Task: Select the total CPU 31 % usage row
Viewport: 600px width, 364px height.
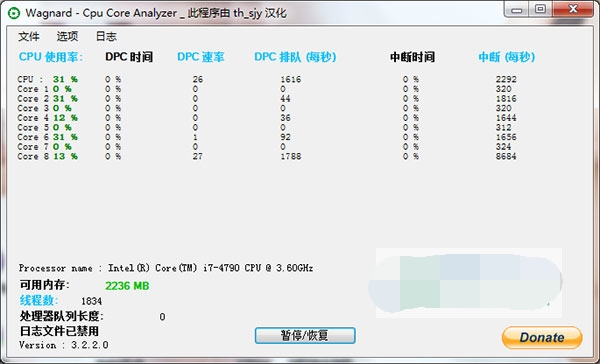Action: [47, 79]
